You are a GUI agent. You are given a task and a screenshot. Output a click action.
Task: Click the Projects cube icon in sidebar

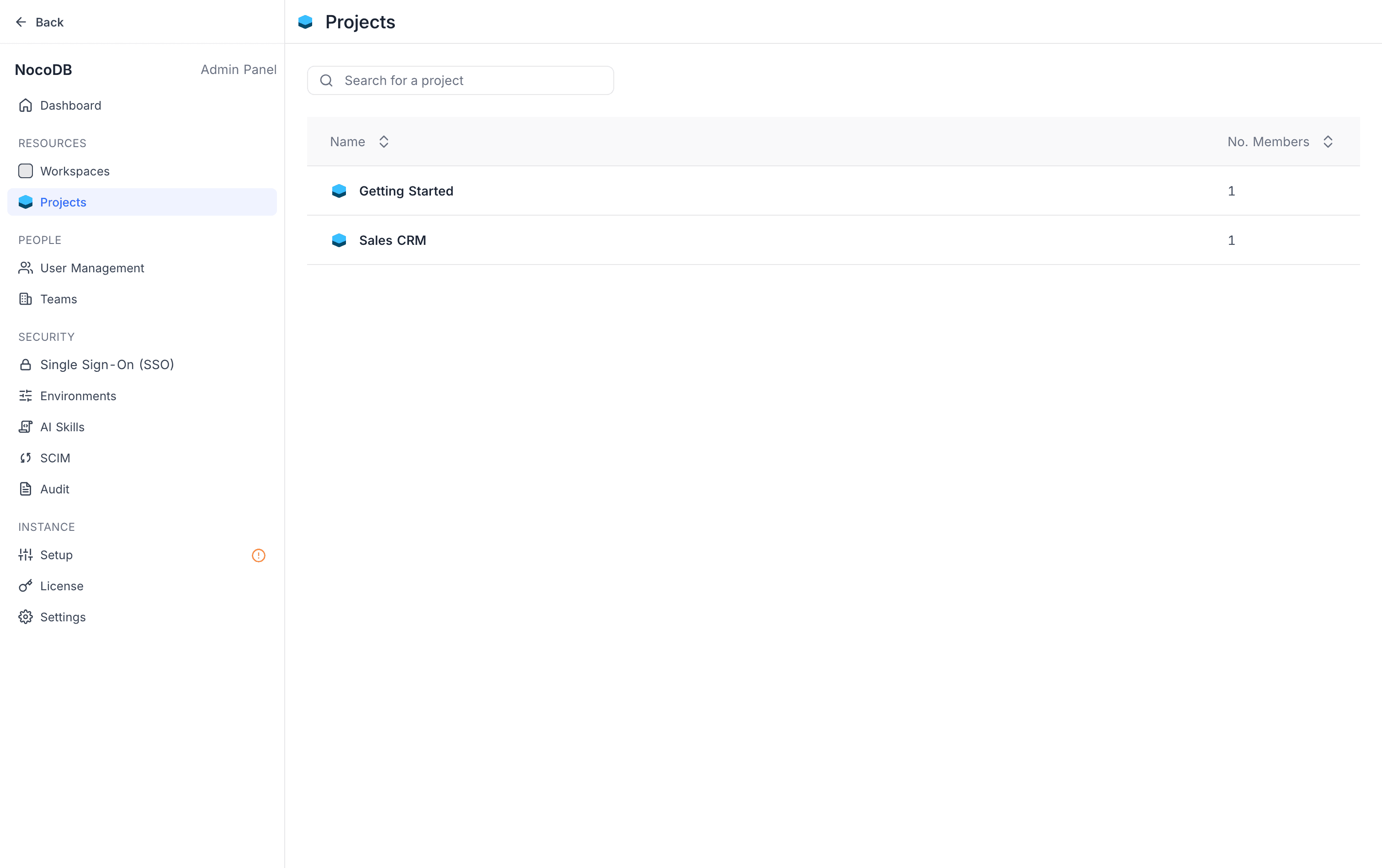click(25, 202)
